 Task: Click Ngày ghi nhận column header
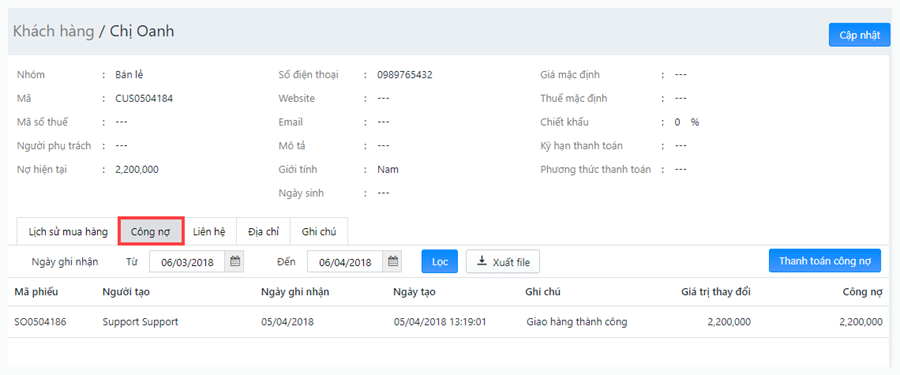pyautogui.click(x=294, y=292)
